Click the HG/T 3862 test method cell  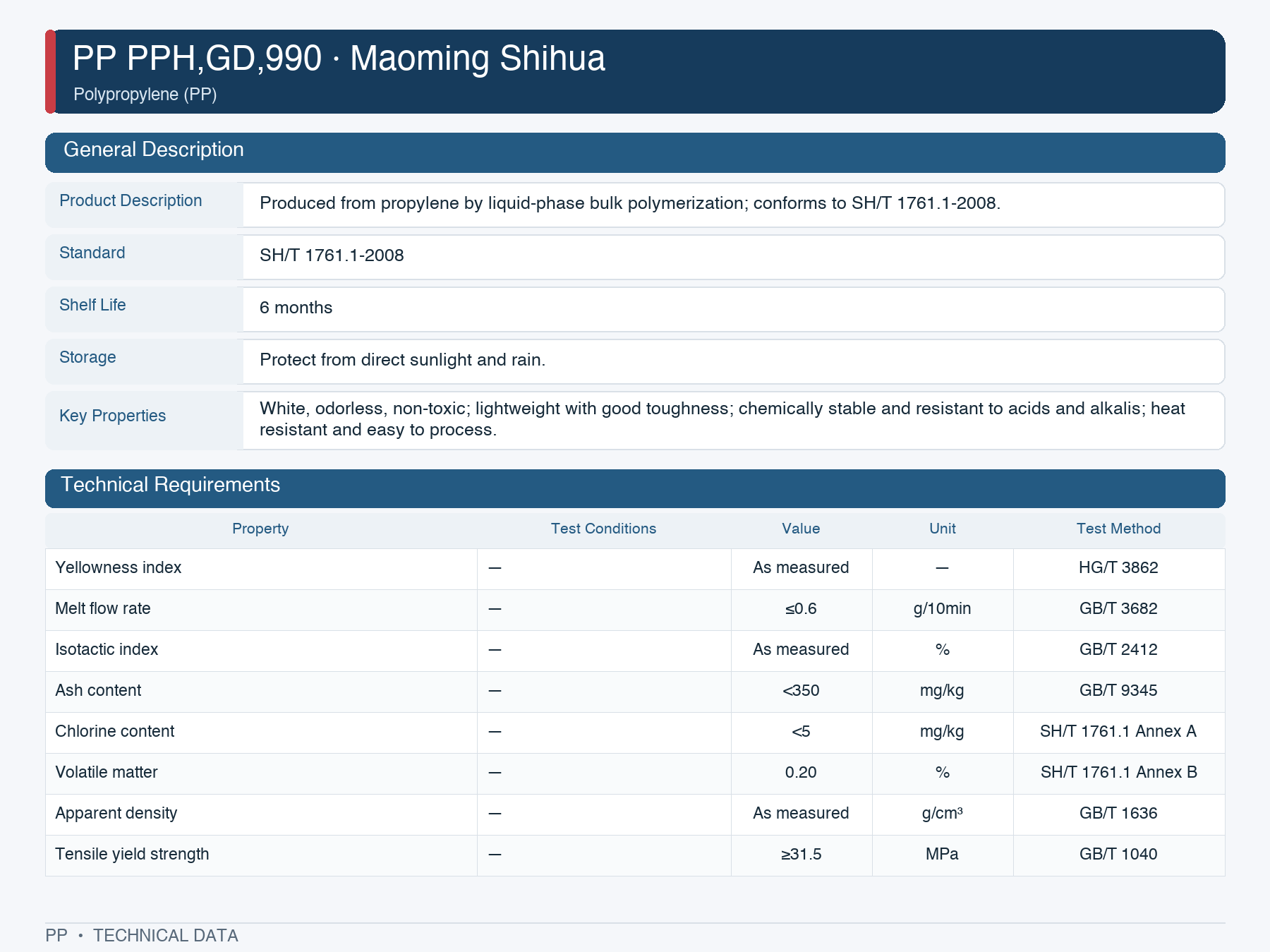(x=1118, y=568)
